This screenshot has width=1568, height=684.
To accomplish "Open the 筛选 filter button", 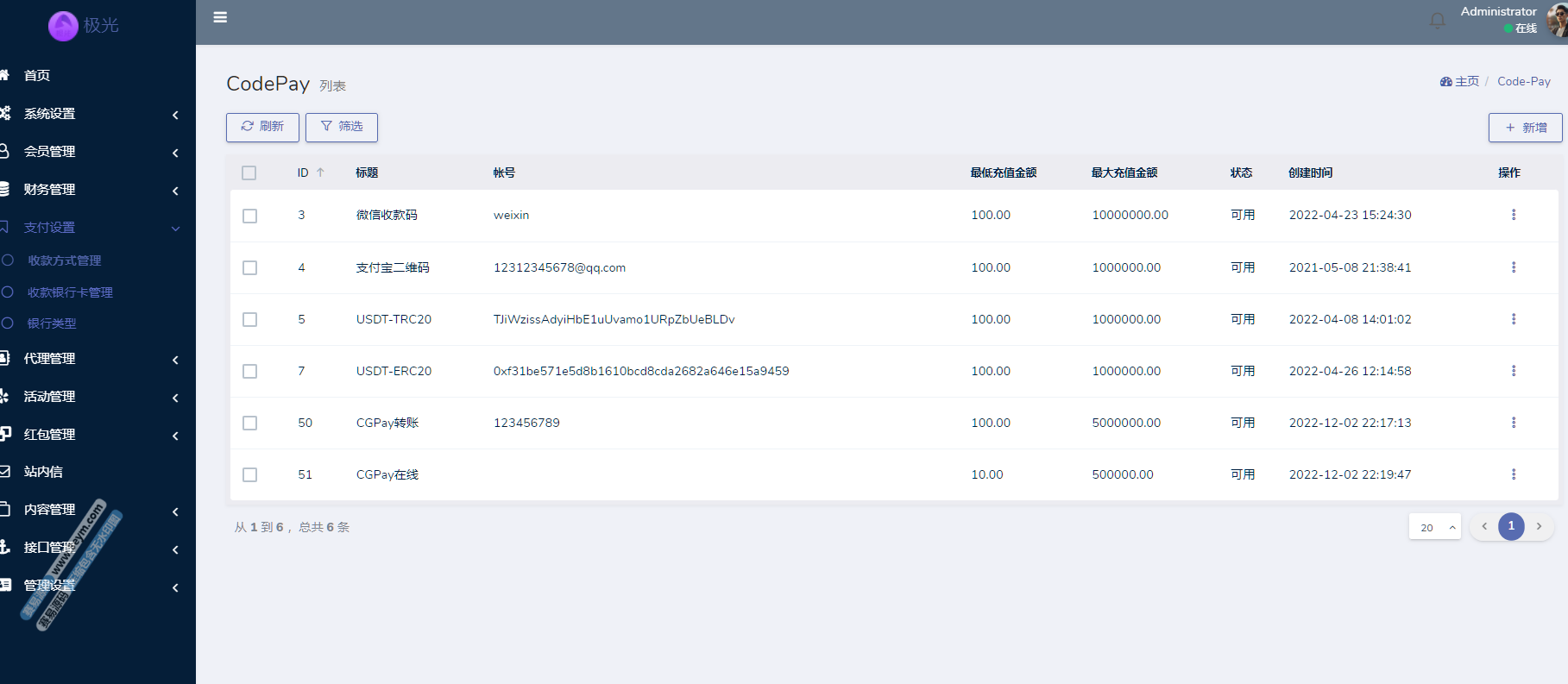I will pos(341,127).
